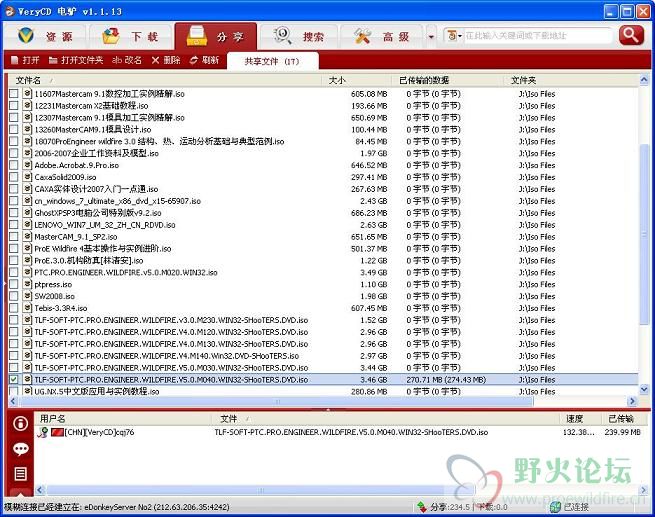Sort by the 用户名 column header

(125, 418)
